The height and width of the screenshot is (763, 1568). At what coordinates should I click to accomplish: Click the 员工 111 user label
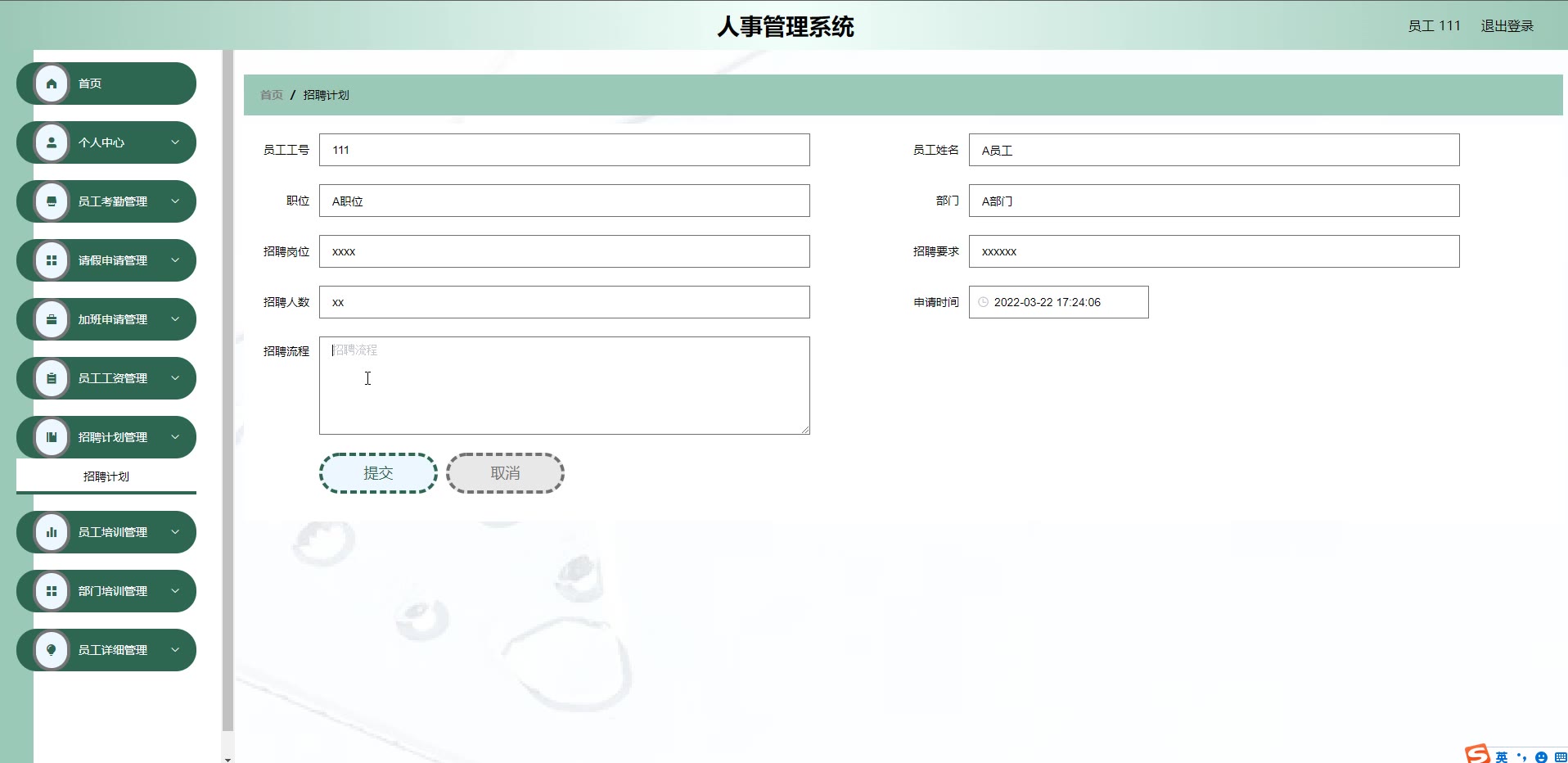[1434, 26]
